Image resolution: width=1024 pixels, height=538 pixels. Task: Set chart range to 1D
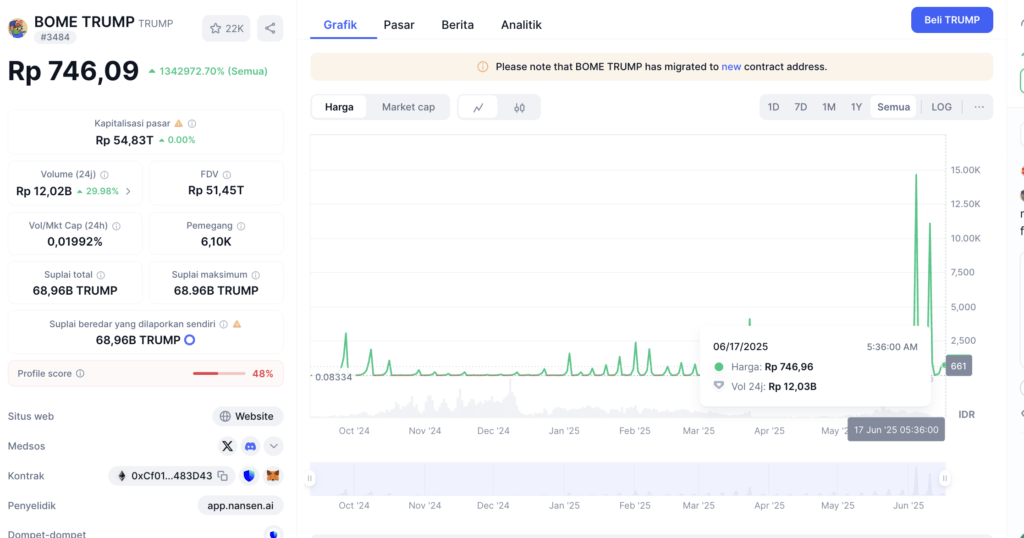773,107
